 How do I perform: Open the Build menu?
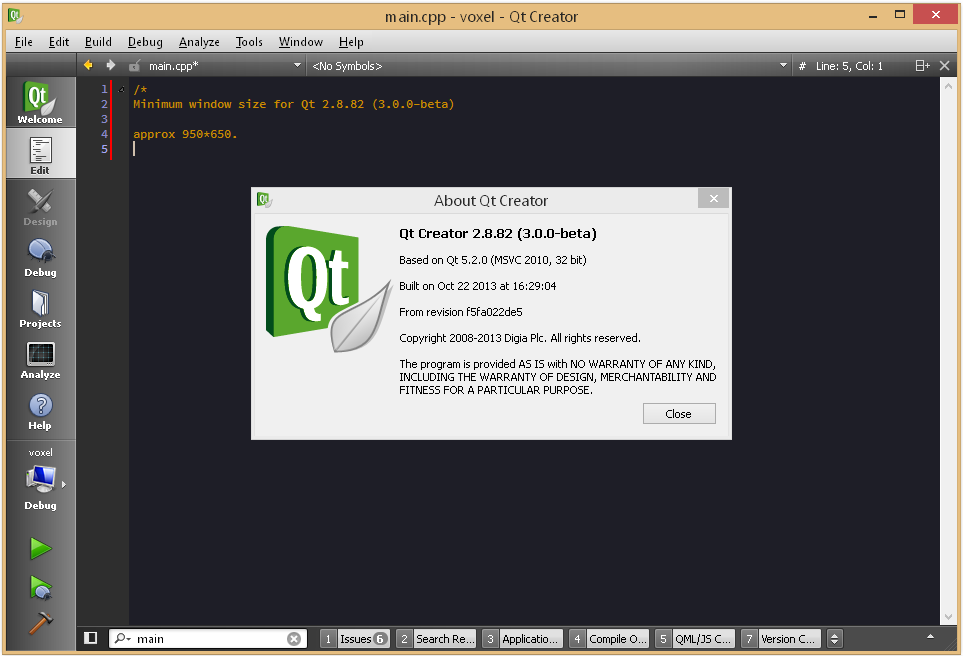pos(98,42)
